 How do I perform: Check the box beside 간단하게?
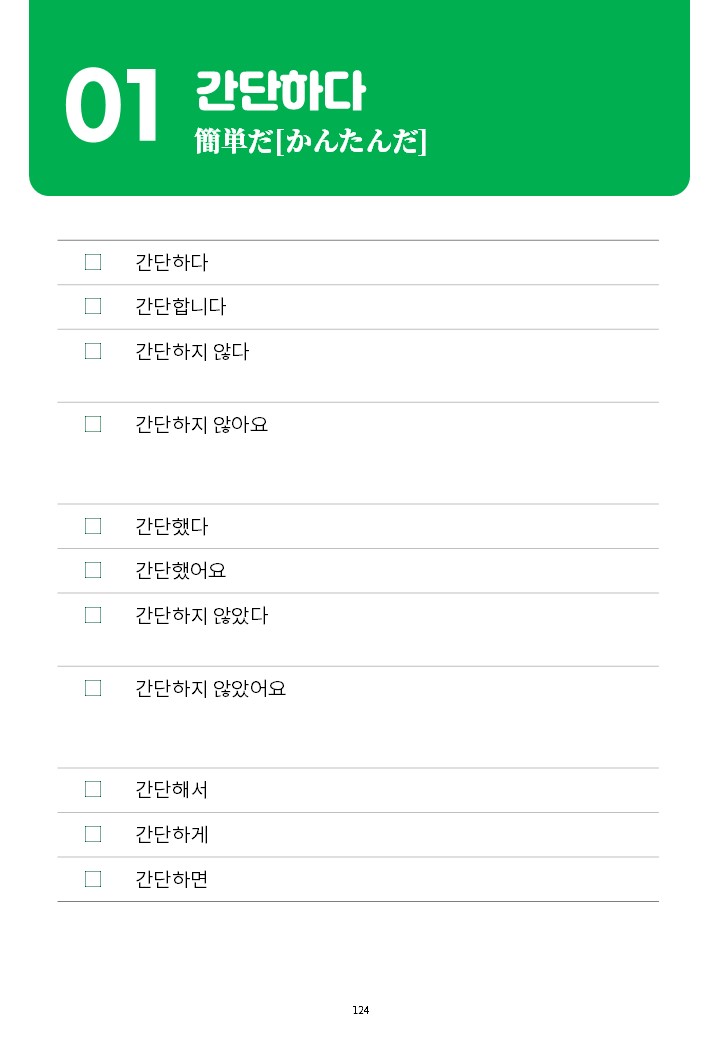pyautogui.click(x=93, y=834)
